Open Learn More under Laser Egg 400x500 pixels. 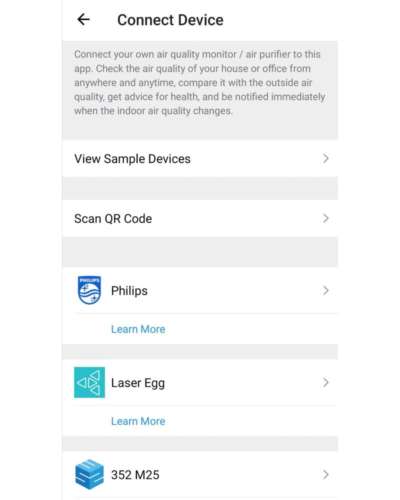(138, 421)
